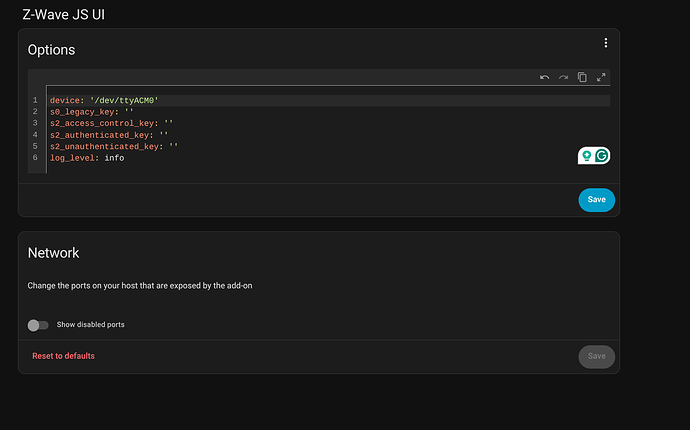Copy the YAML configuration to clipboard

pyautogui.click(x=582, y=77)
